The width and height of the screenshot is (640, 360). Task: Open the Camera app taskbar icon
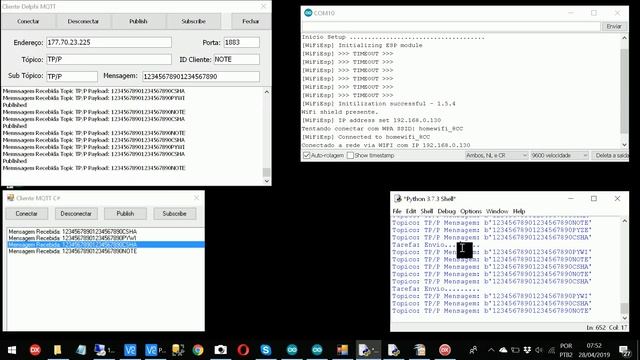tap(220, 350)
